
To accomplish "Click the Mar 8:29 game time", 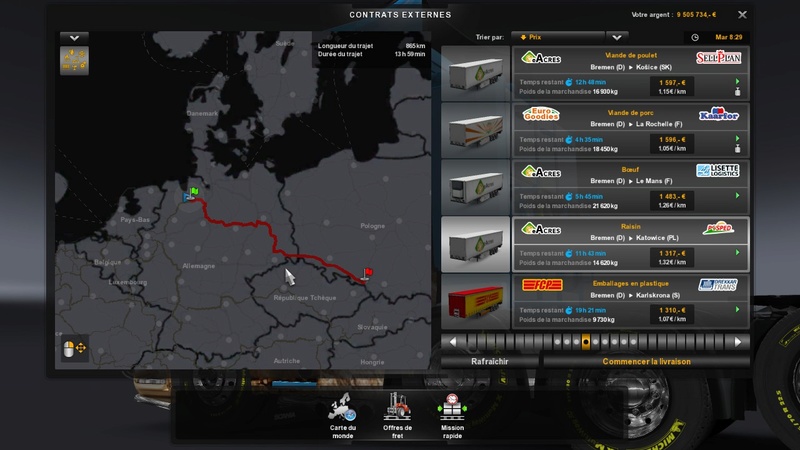I will pyautogui.click(x=729, y=37).
